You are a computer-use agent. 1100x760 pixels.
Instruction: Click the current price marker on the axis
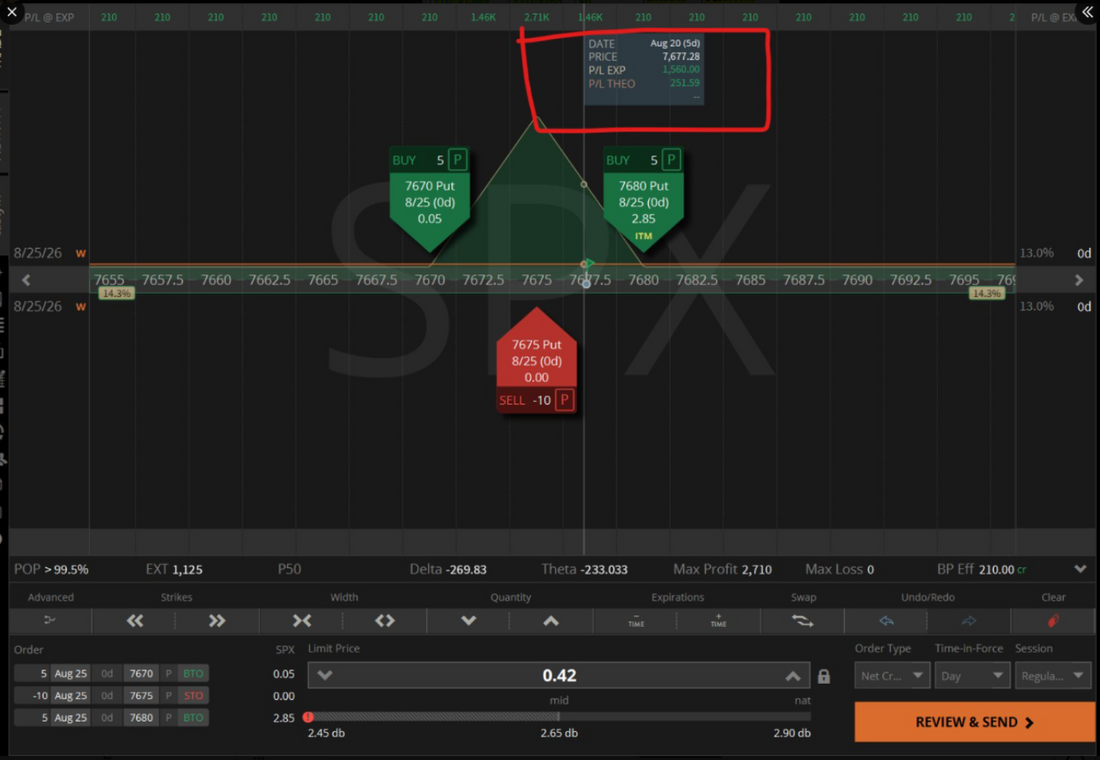[586, 284]
